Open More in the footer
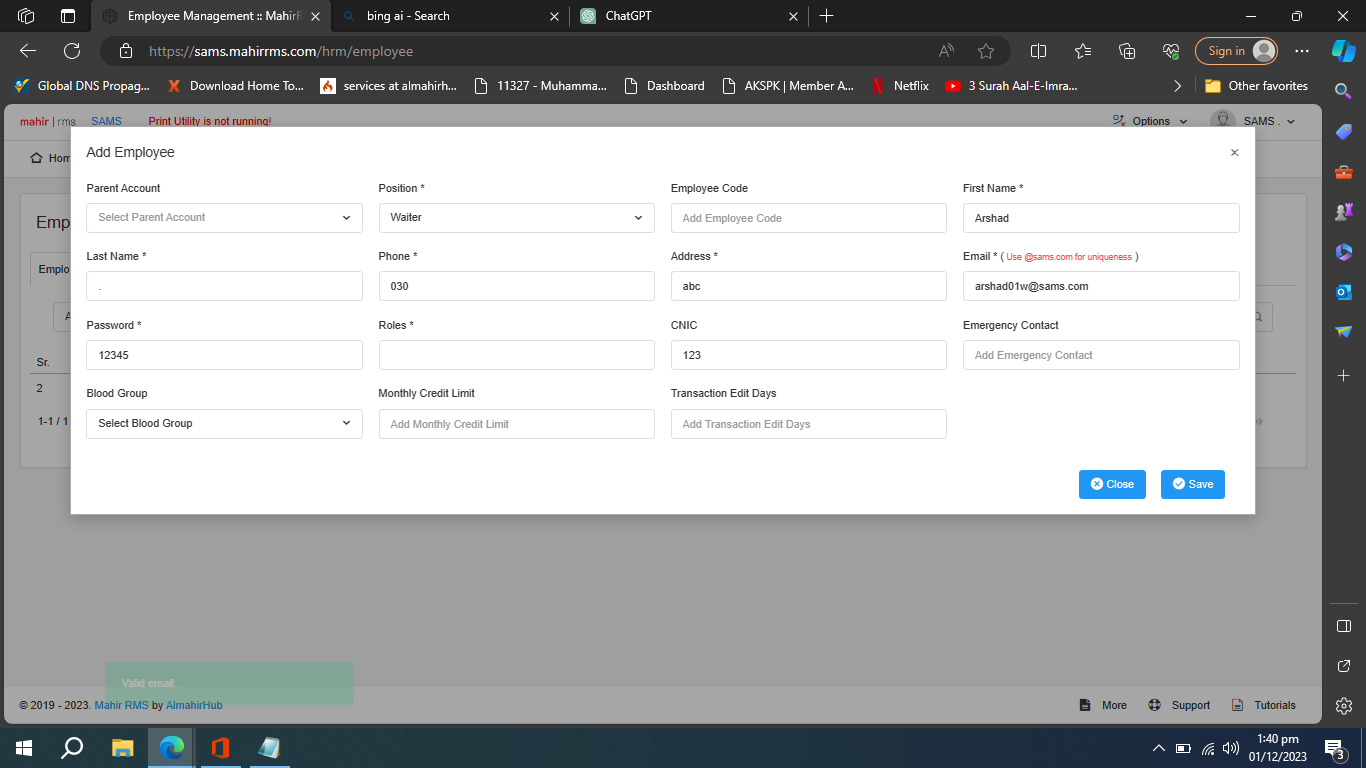Viewport: 1366px width, 768px height. point(1103,705)
